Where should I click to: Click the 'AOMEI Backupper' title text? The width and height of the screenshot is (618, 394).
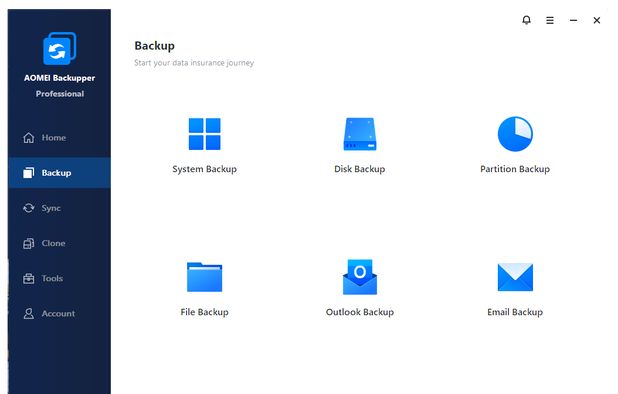point(60,78)
